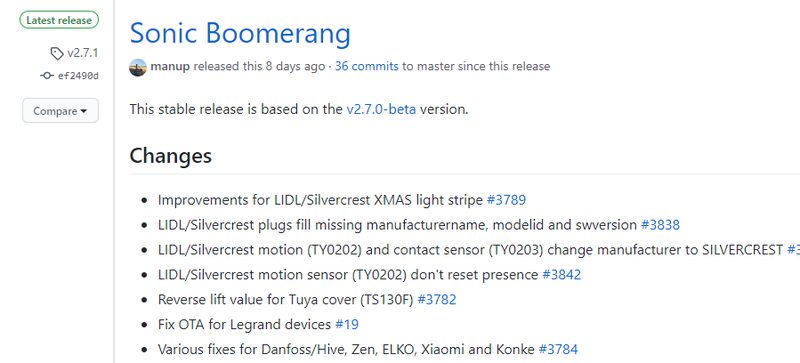Image resolution: width=800 pixels, height=363 pixels.
Task: Open issue #3842 about motion sensor presence
Action: [x=561, y=275]
